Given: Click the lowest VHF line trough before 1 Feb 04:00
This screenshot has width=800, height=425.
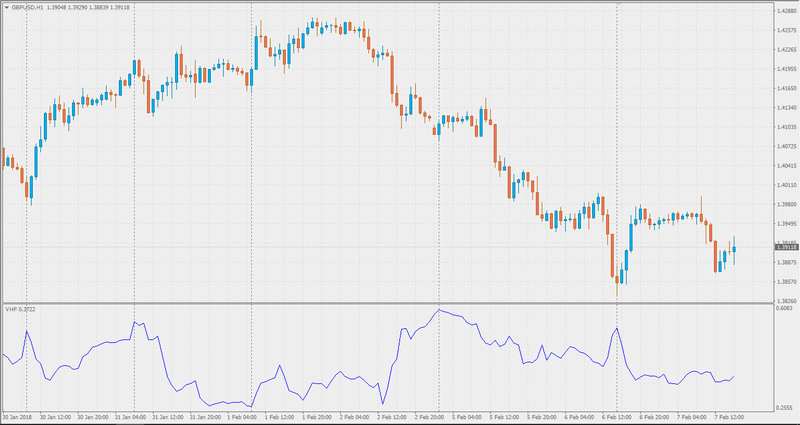Looking at the screenshot, I should pyautogui.click(x=251, y=407).
